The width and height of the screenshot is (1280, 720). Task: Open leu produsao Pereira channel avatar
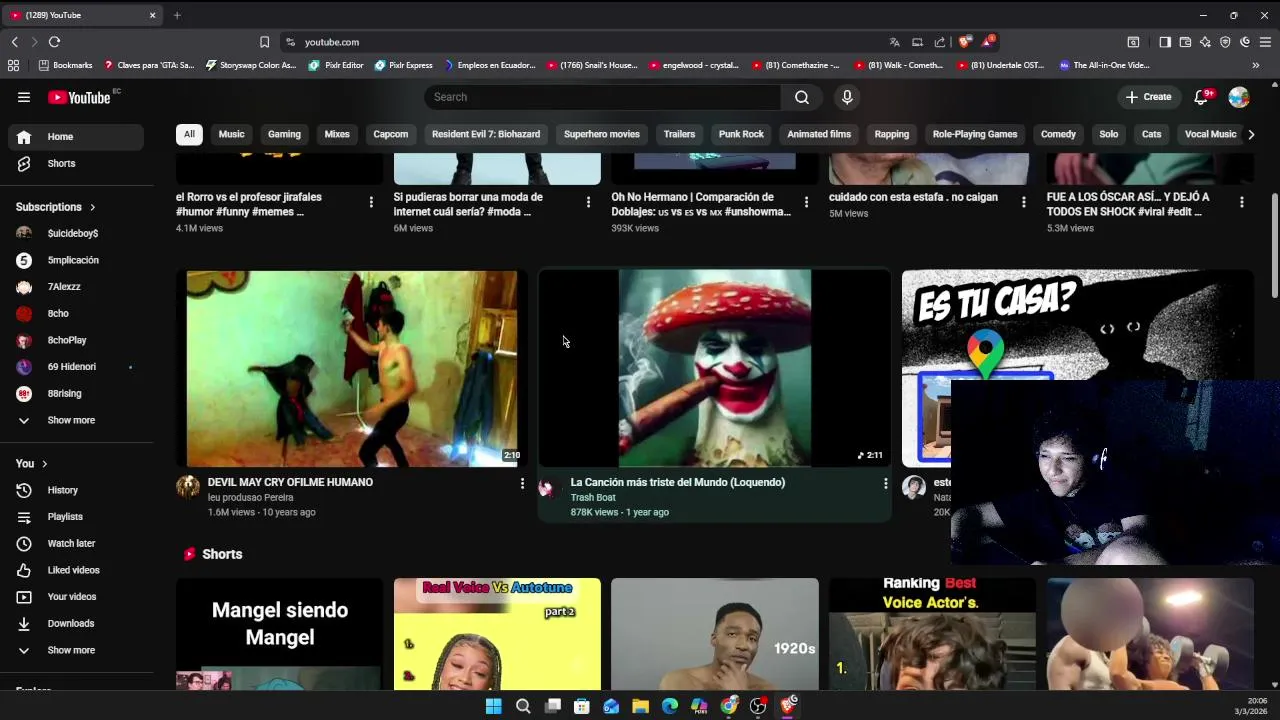pyautogui.click(x=188, y=487)
